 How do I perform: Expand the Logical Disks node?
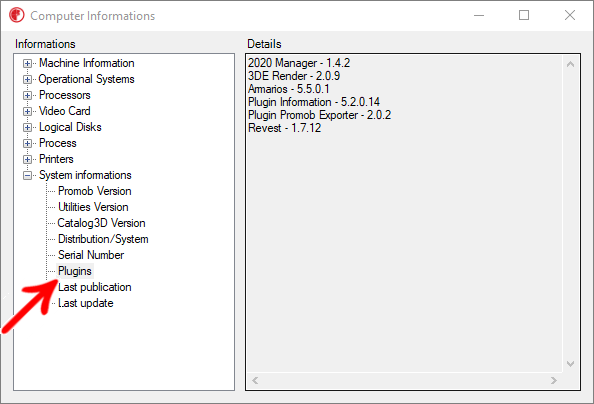click(27, 127)
